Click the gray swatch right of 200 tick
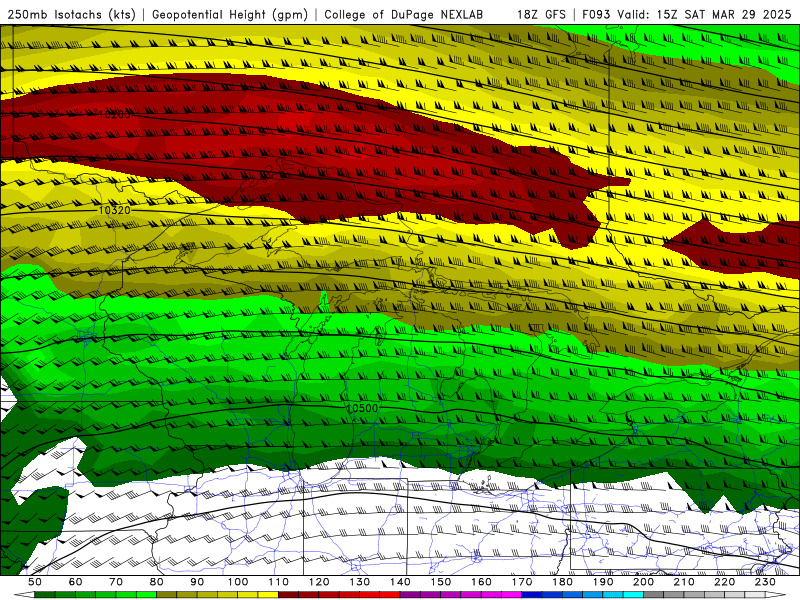This screenshot has height=600, width=800. [654, 595]
